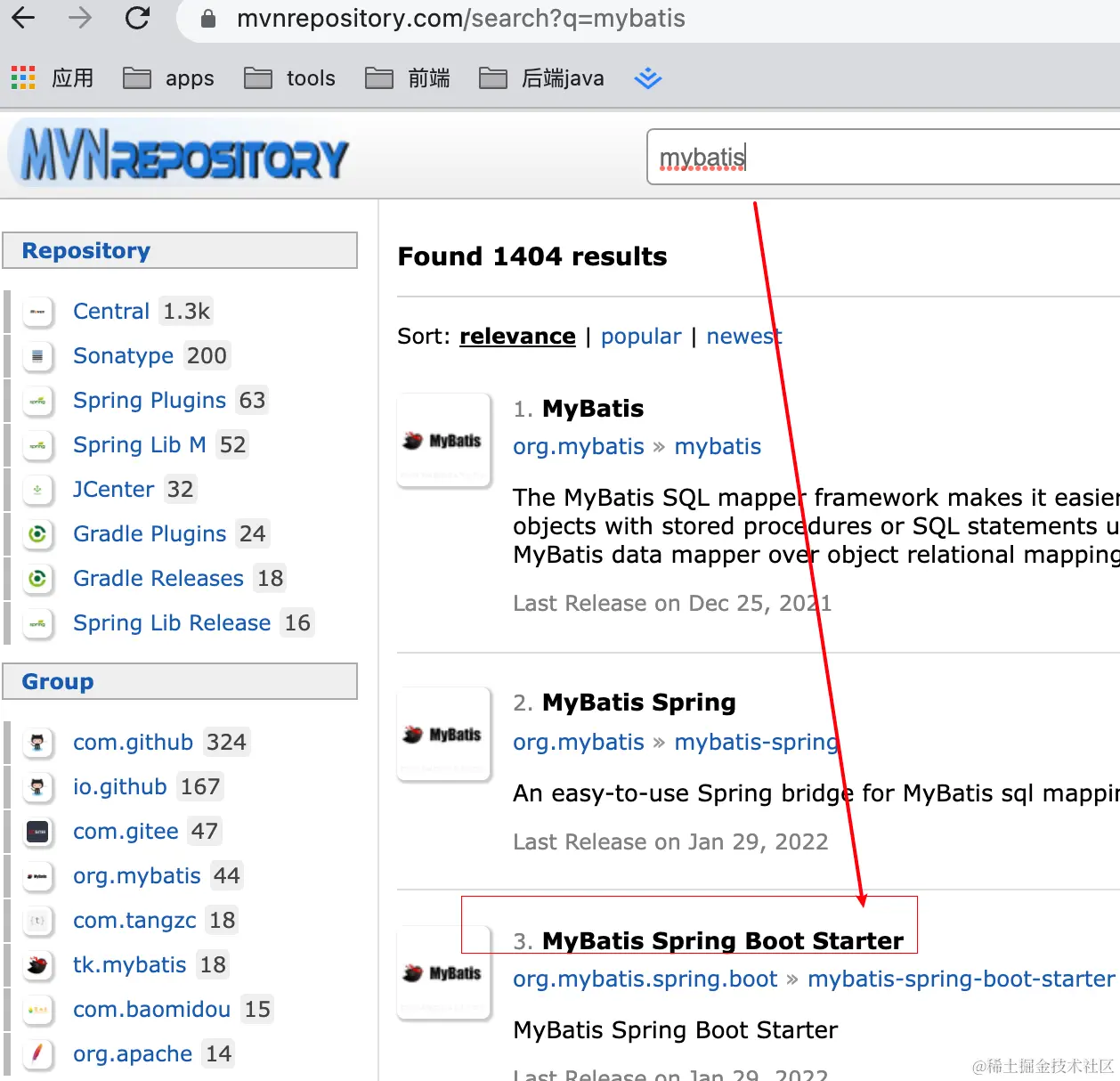The width and height of the screenshot is (1120, 1081).
Task: Filter by JCenter link
Action: click(x=114, y=490)
